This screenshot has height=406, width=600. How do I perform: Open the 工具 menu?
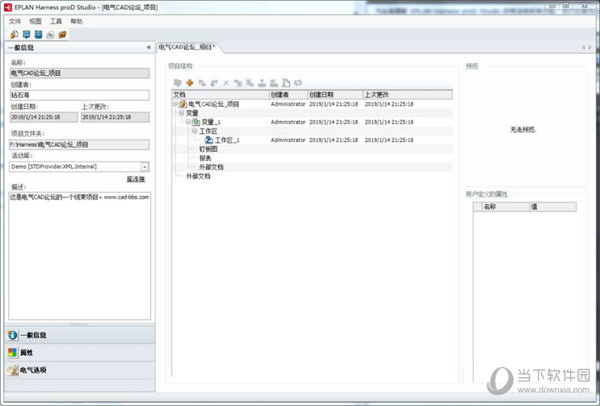tap(56, 21)
